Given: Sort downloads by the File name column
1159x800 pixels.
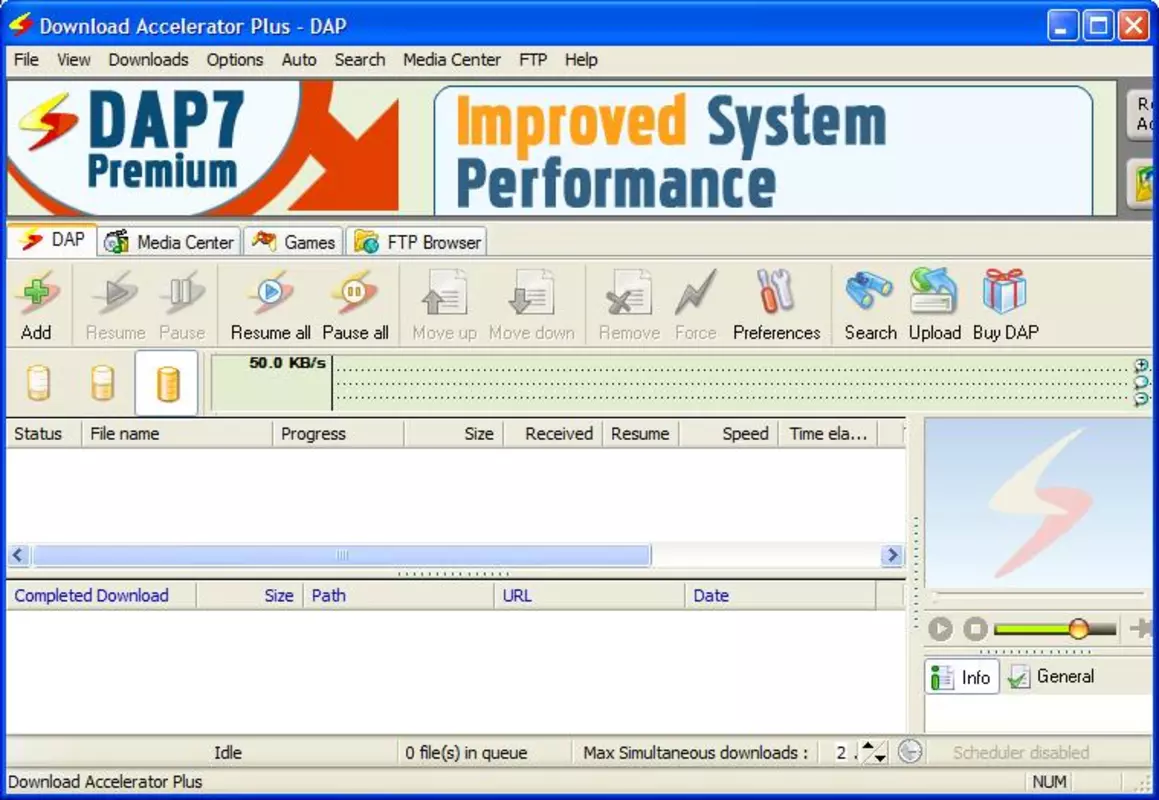Looking at the screenshot, I should pyautogui.click(x=177, y=434).
